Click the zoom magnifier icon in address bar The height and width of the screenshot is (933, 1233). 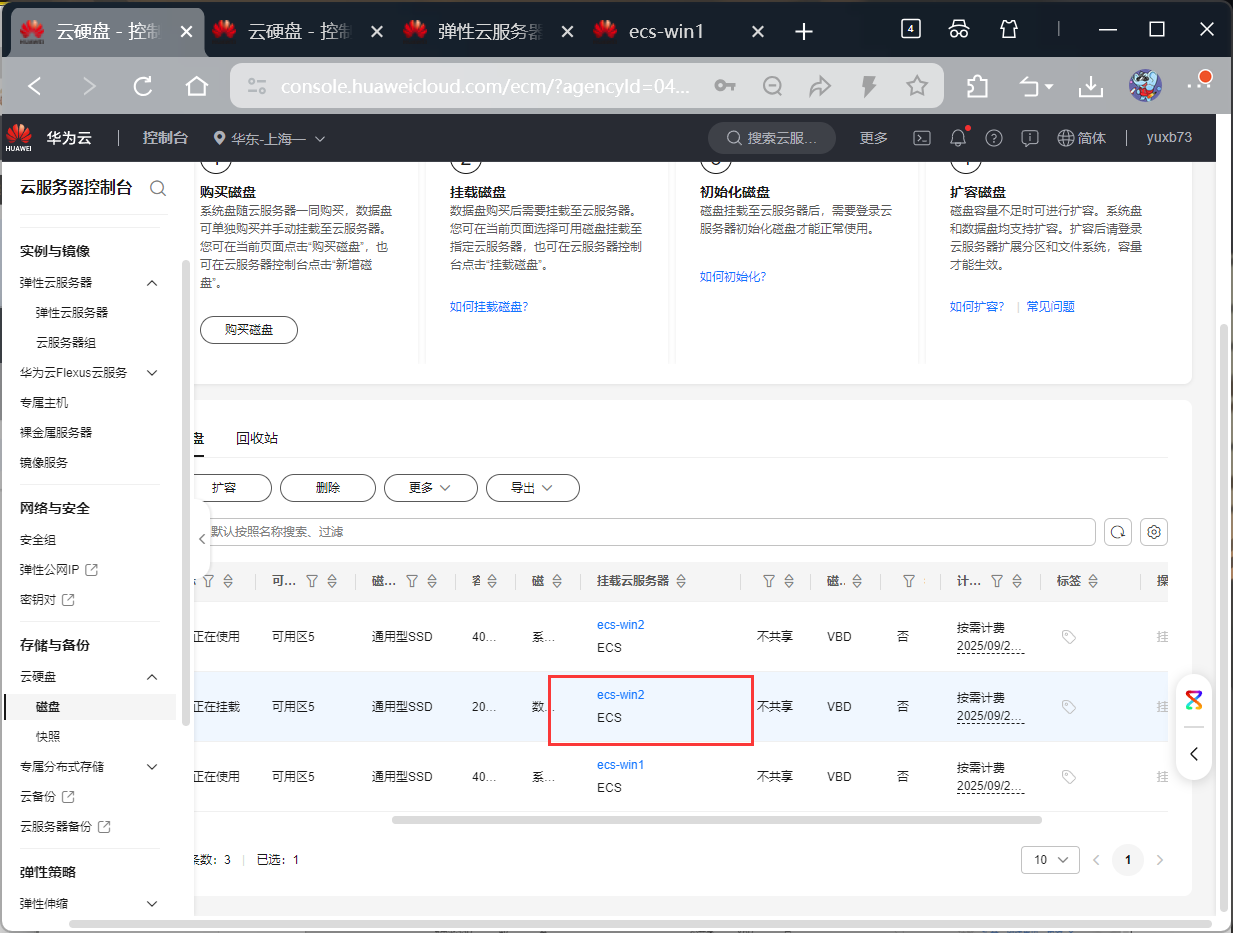click(772, 87)
